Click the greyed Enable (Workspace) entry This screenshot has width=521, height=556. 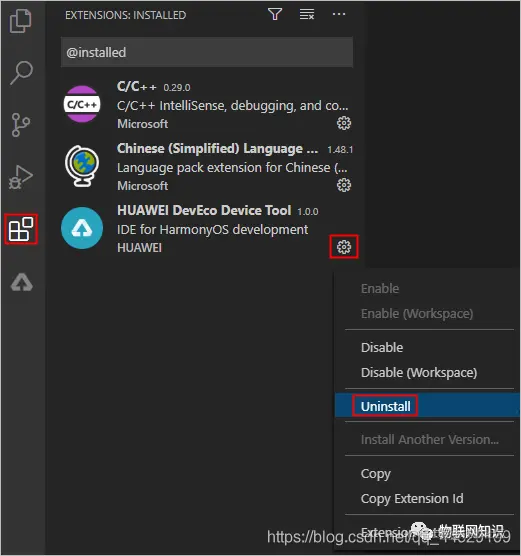coord(417,314)
